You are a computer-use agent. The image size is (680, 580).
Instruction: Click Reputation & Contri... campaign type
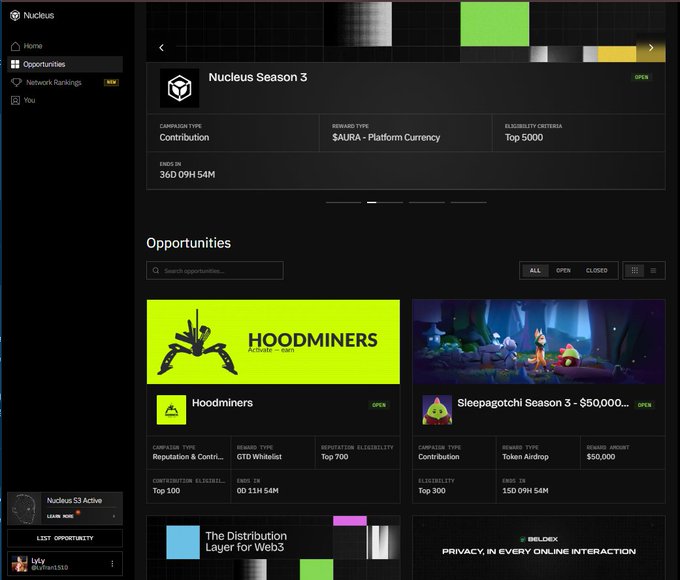188,457
